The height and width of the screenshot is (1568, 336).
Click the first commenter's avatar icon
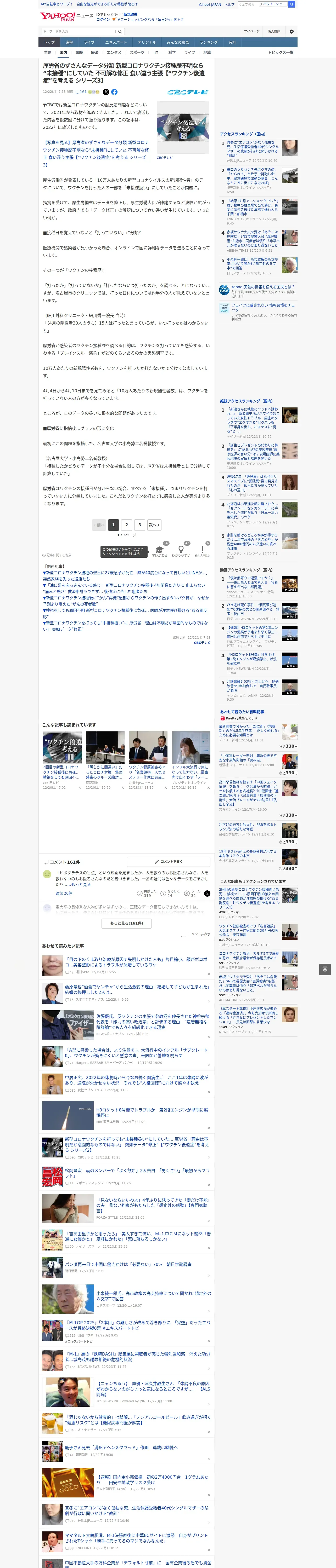46,874
